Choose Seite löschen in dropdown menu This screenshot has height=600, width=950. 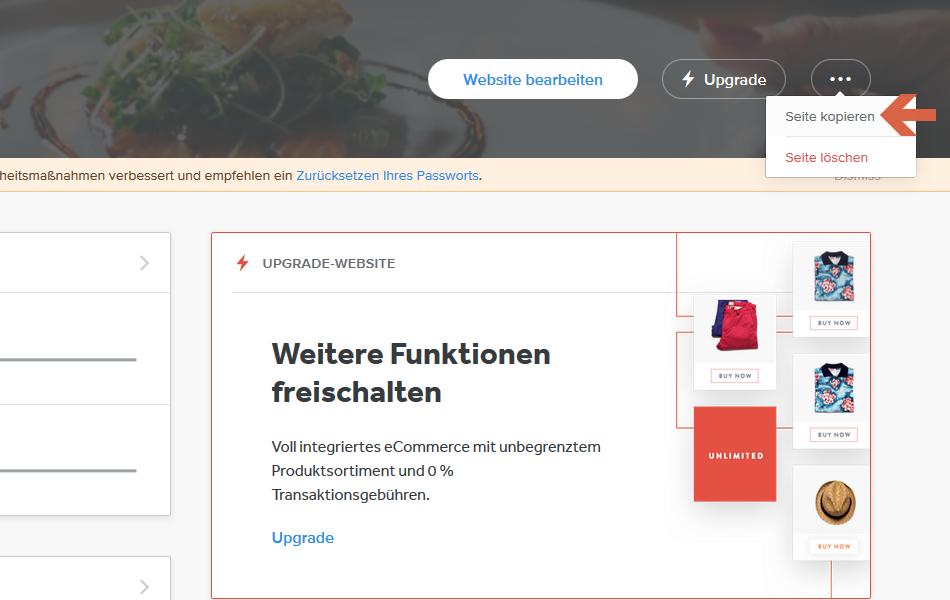(x=826, y=158)
